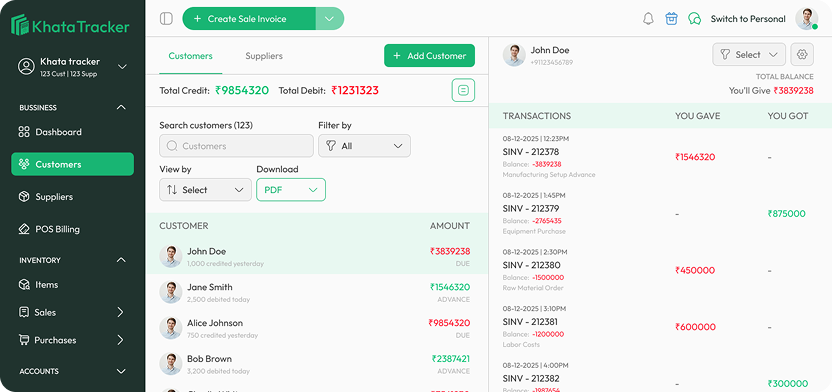Select the Customers tab
832x392 pixels.
(x=190, y=56)
